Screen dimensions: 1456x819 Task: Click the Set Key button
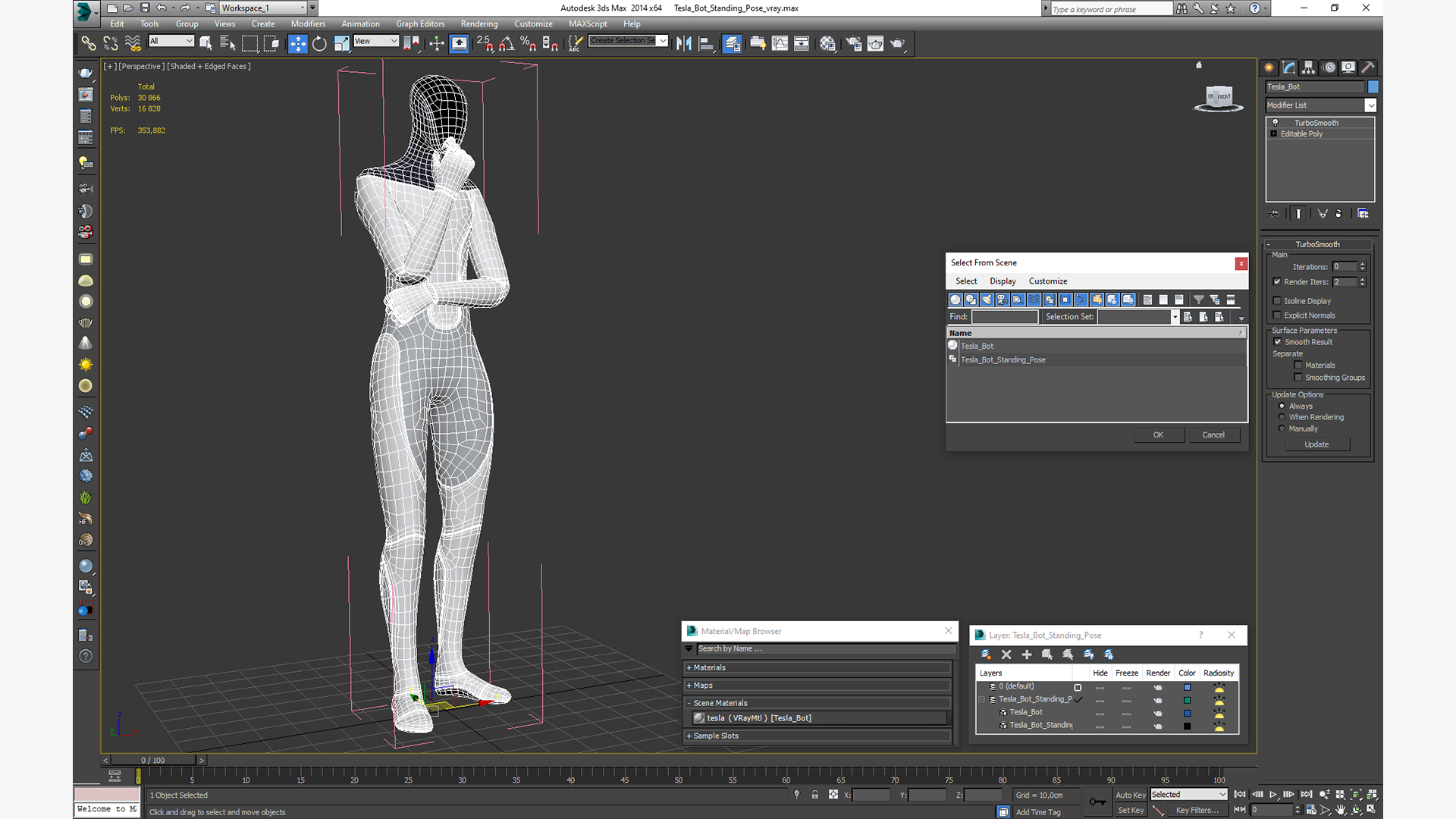pos(1130,810)
